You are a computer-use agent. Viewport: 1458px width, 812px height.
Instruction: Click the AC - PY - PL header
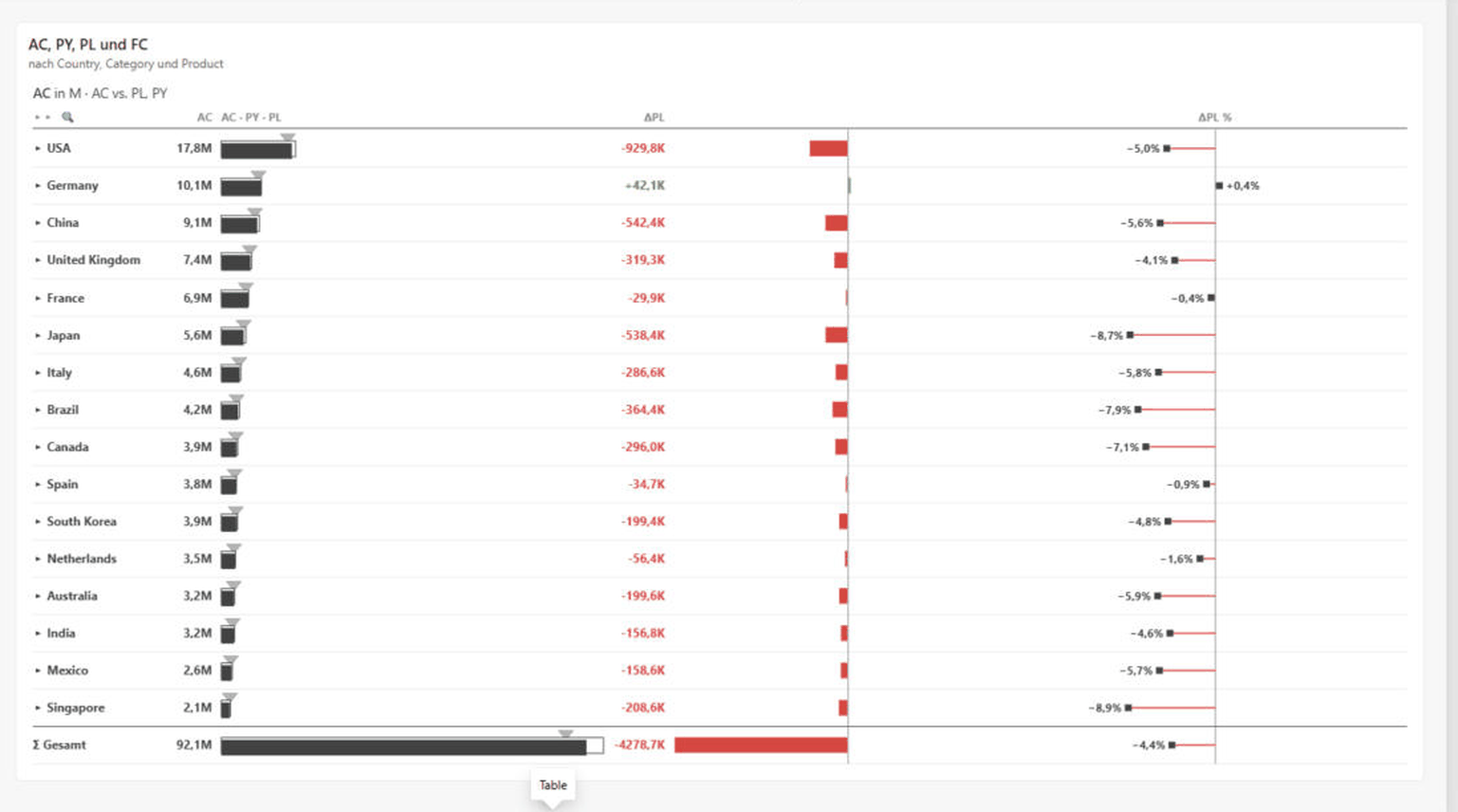250,118
